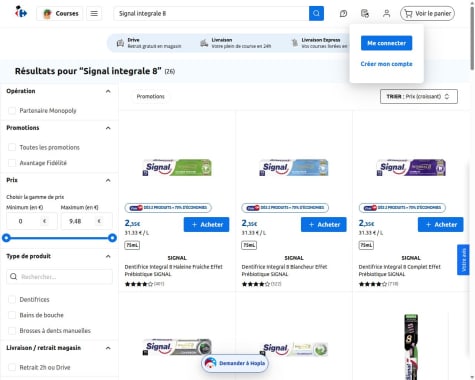475x380 pixels.
Task: Choose the Livraison service option
Action: [x=236, y=43]
